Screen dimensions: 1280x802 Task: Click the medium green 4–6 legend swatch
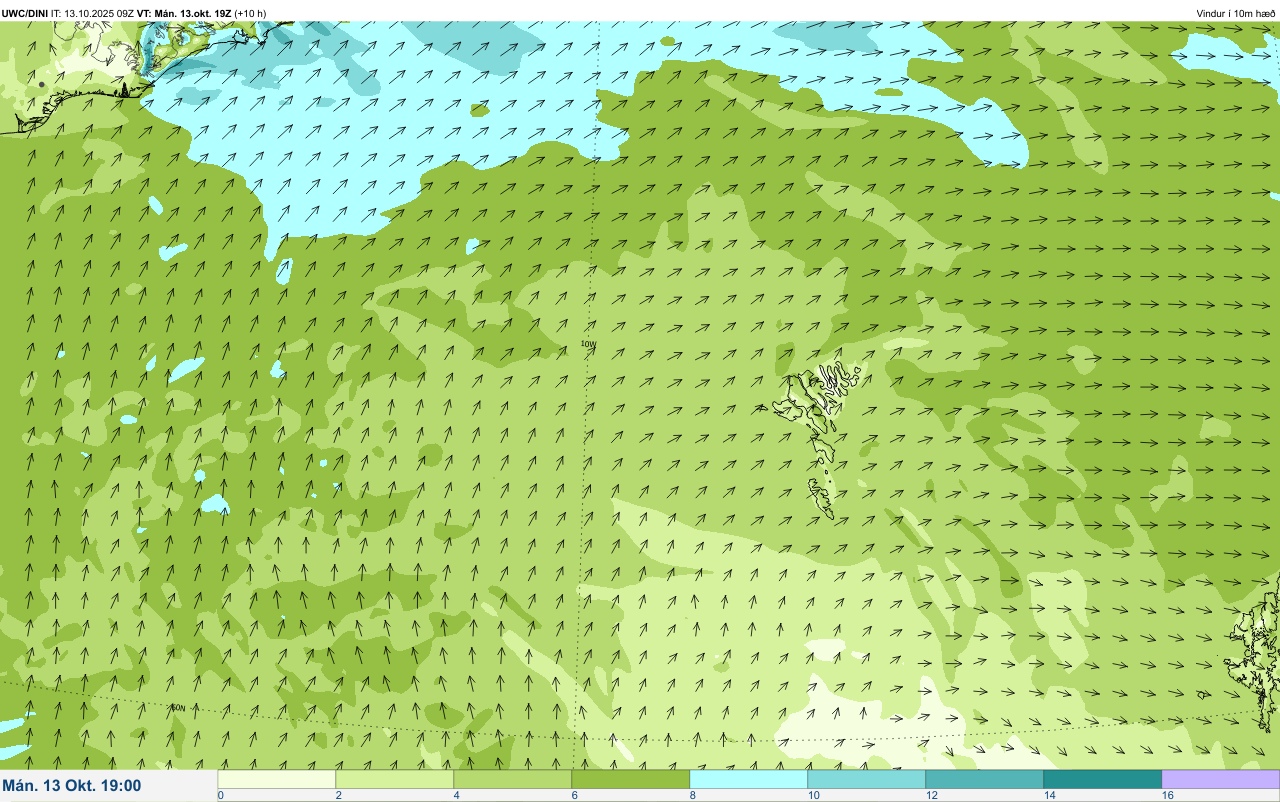[x=513, y=779]
